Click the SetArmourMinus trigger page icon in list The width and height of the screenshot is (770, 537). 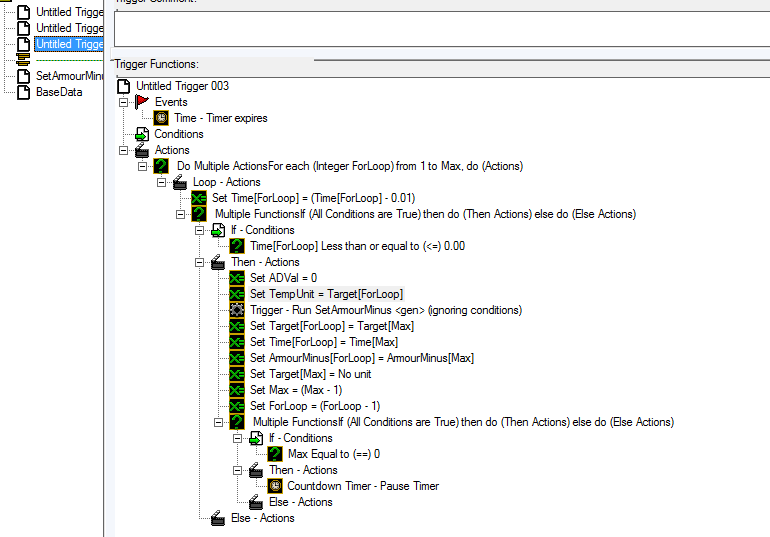[24, 76]
